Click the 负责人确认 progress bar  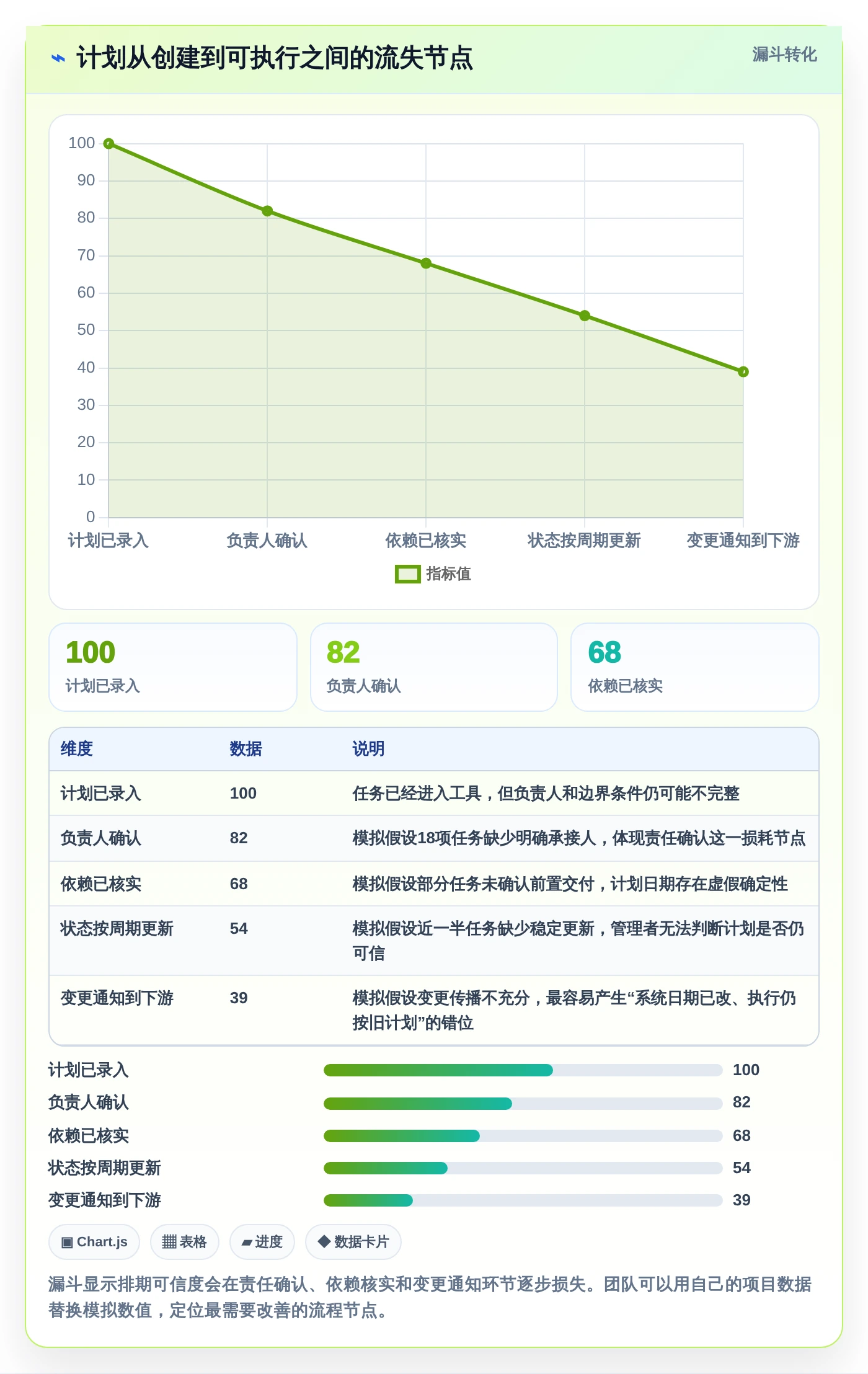523,1103
